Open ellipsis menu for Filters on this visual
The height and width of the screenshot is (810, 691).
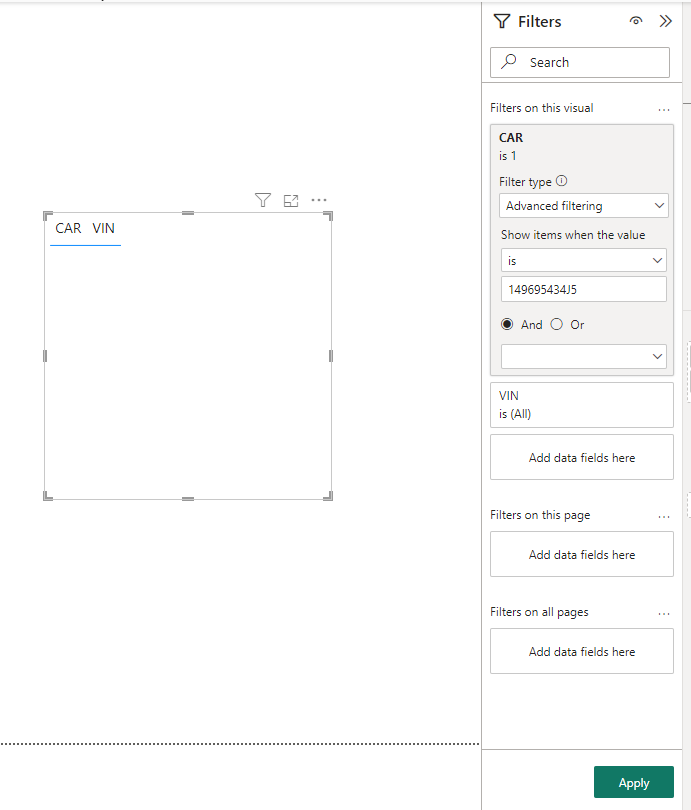[x=664, y=110]
